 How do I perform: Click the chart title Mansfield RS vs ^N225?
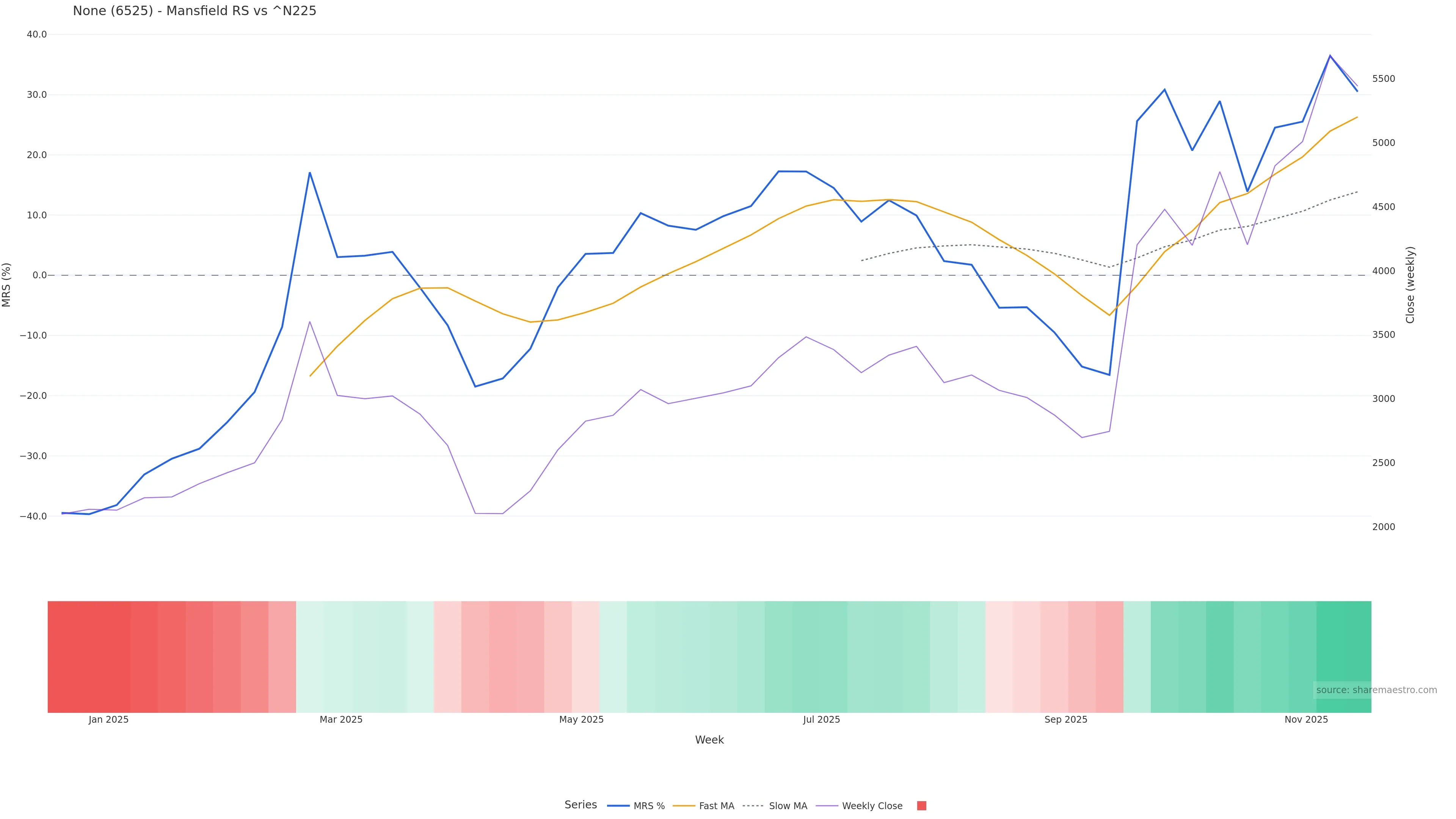click(195, 11)
